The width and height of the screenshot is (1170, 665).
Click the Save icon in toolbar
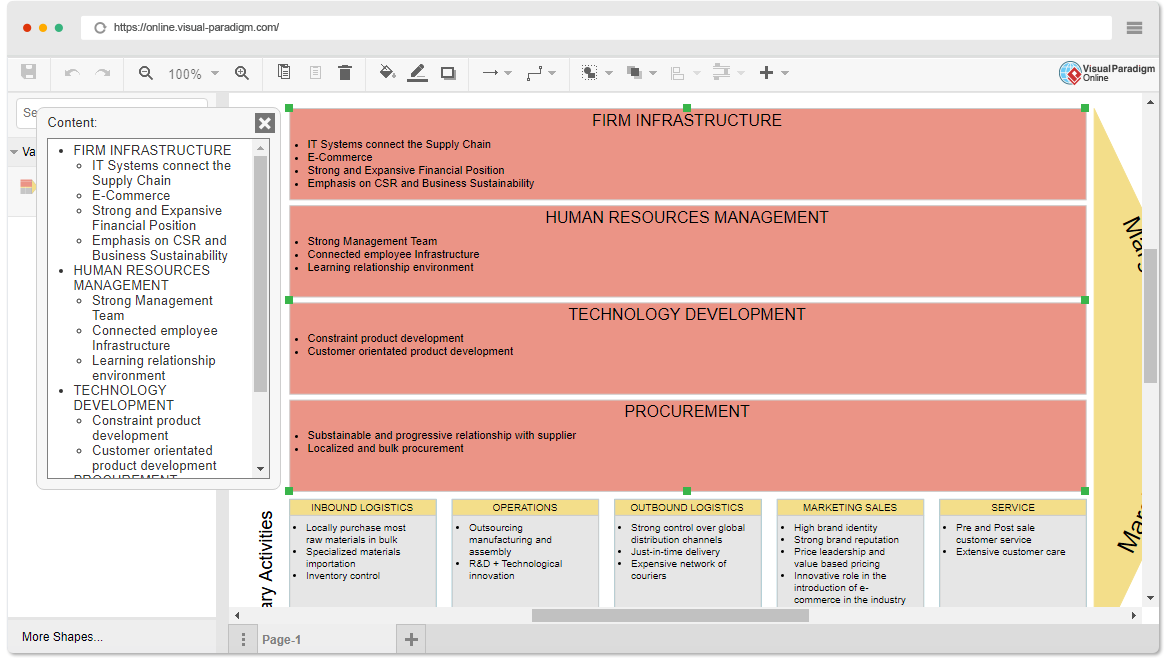click(x=28, y=72)
